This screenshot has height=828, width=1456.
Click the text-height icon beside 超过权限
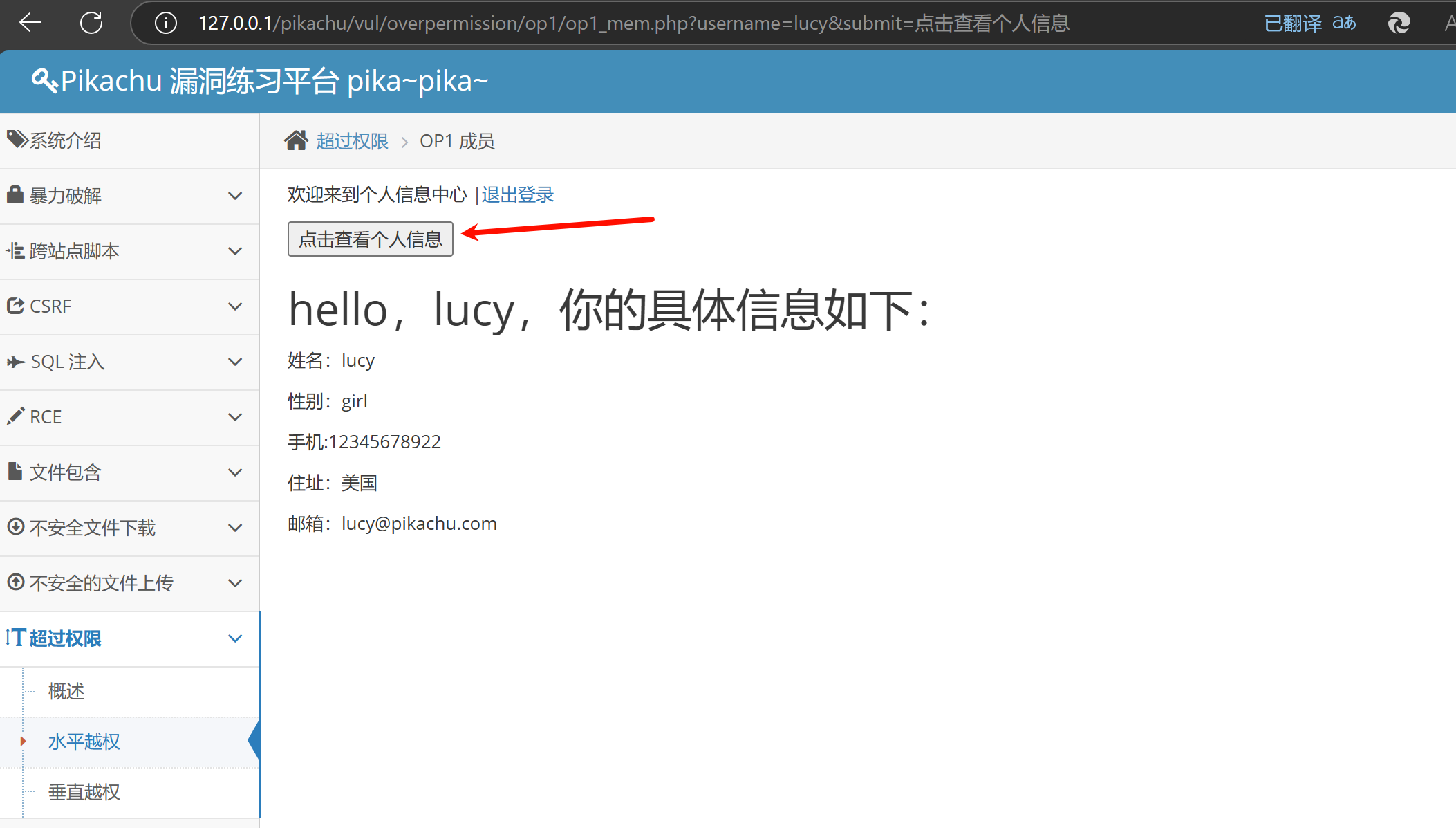click(16, 637)
